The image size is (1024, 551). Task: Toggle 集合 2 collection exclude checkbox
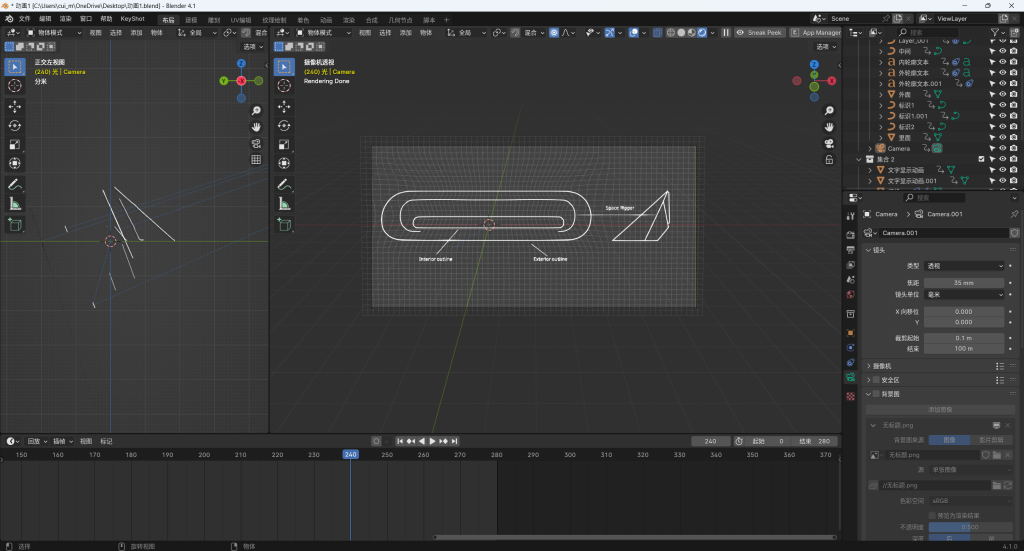[x=981, y=159]
